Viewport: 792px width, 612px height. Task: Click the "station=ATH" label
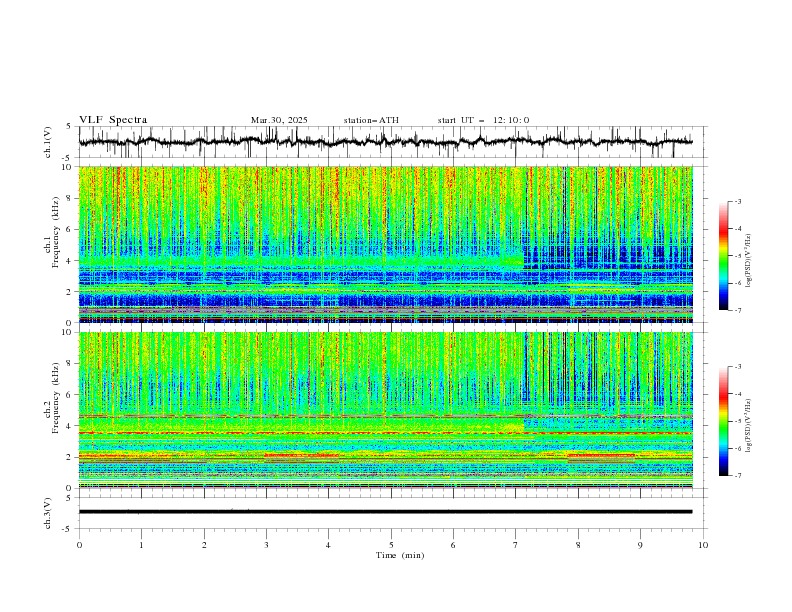click(371, 120)
